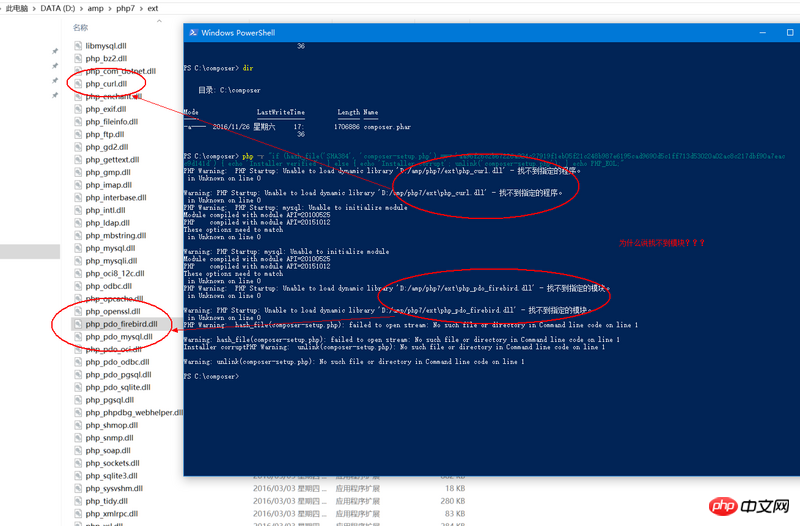
Task: Select the php_sysvshm.dll file name
Action: coord(114,488)
